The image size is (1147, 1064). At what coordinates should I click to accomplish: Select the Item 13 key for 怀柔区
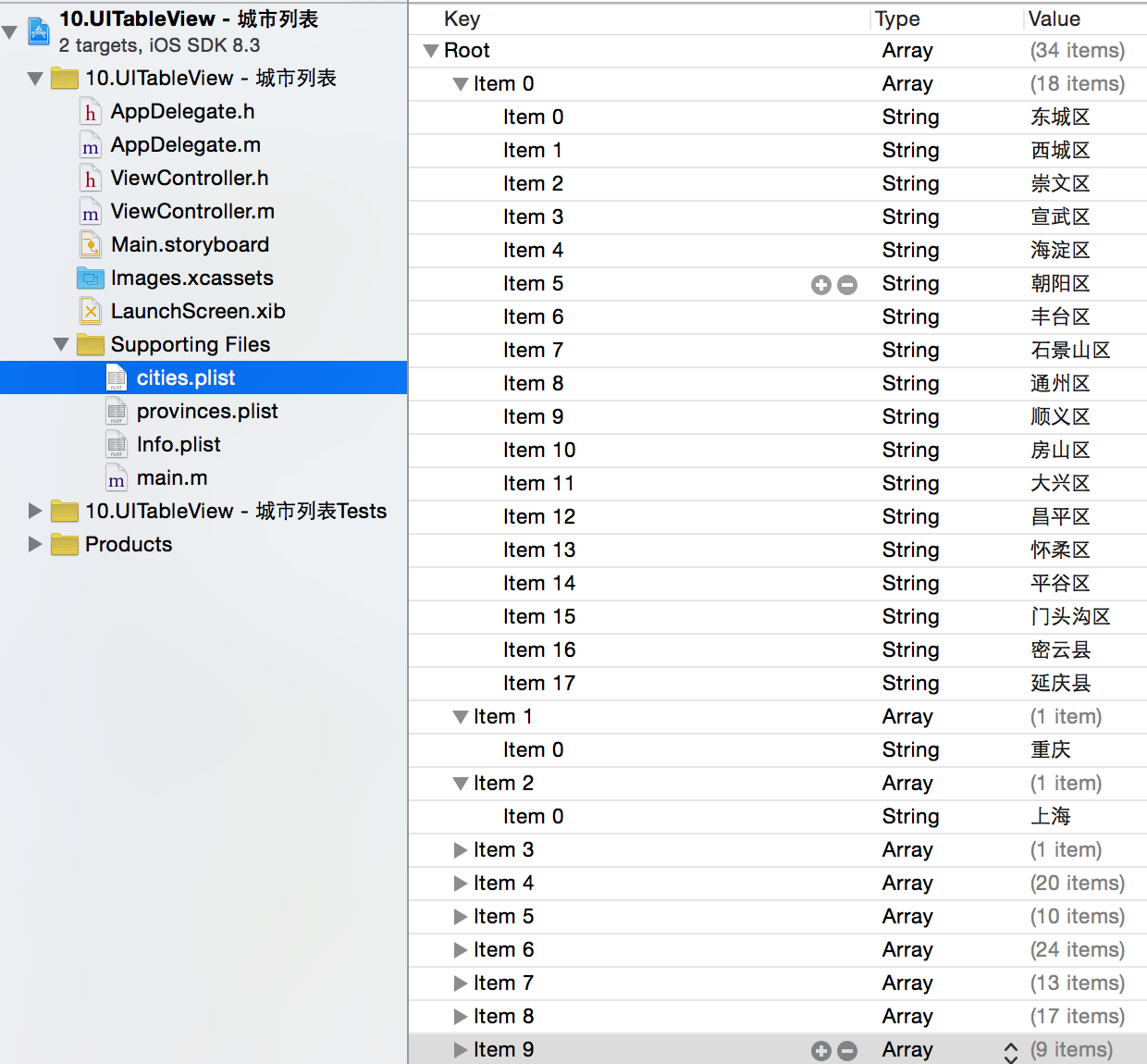pos(539,551)
